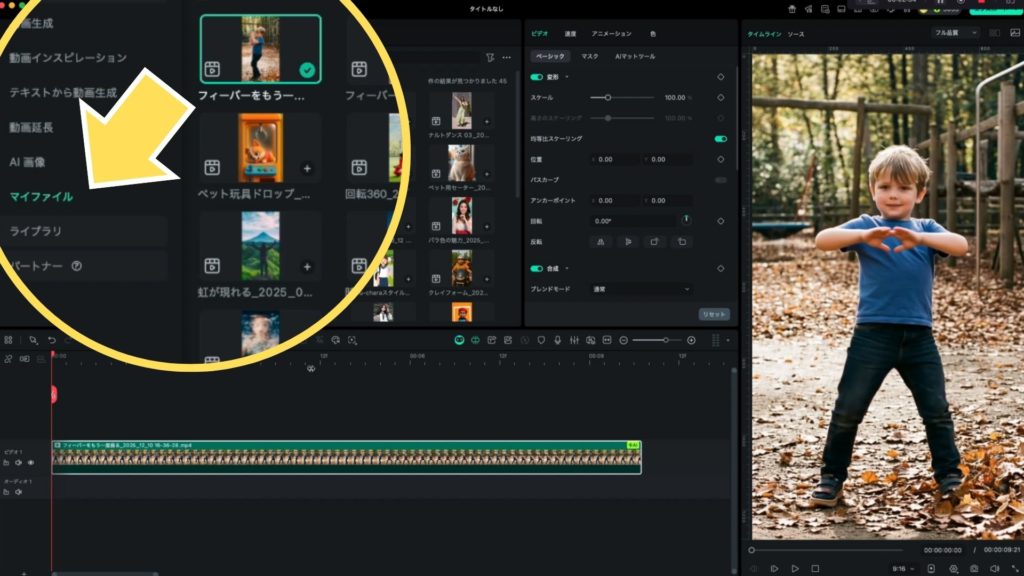The image size is (1024, 576).
Task: Click the flip horizontal icon in 反転 row
Action: (x=600, y=241)
